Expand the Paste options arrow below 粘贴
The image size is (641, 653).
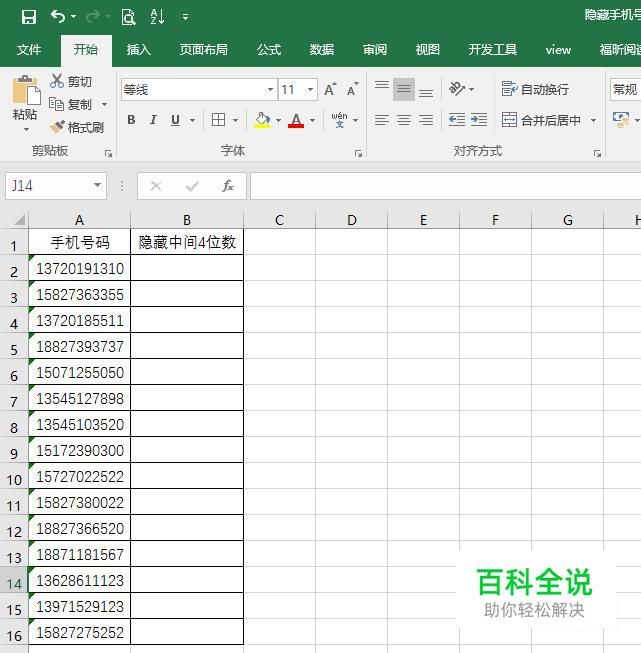pyautogui.click(x=26, y=130)
